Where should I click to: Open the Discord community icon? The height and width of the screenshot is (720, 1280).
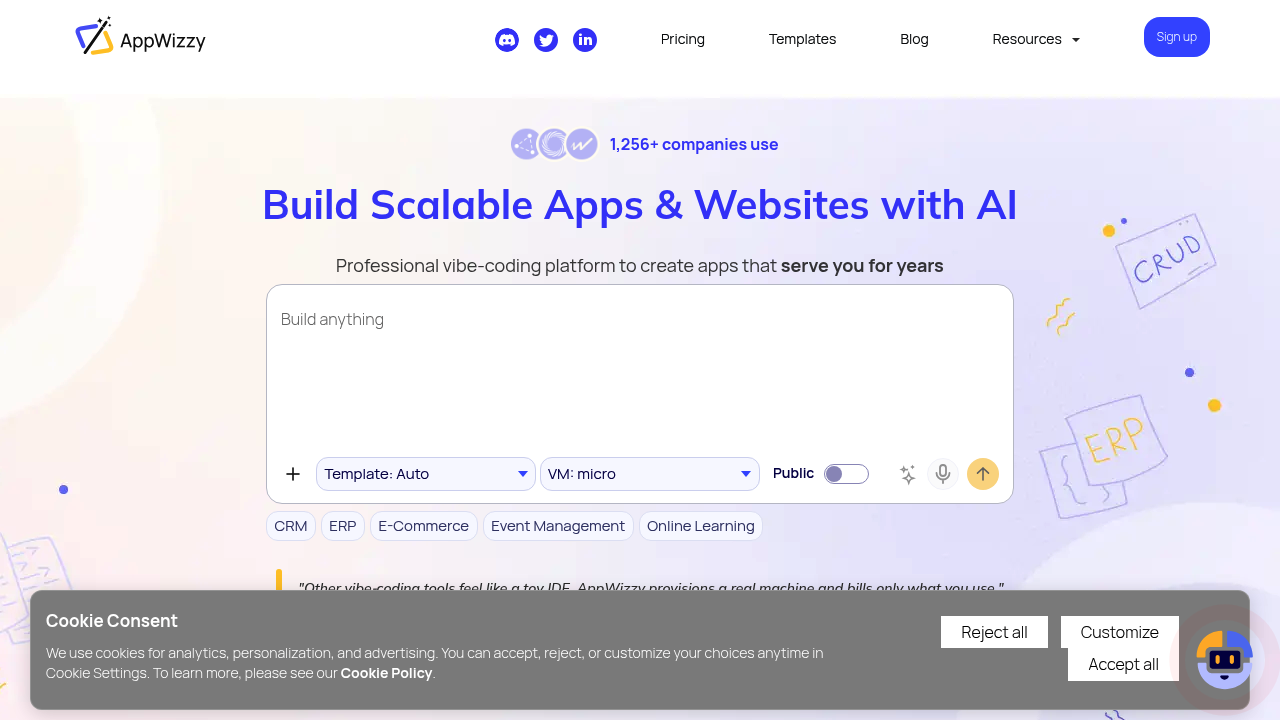coord(507,40)
